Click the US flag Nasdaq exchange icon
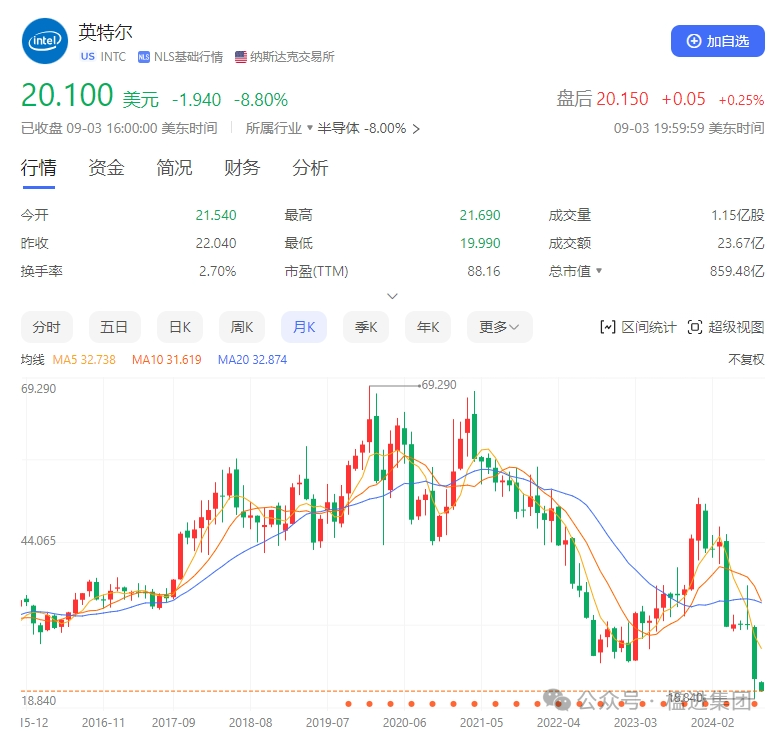 tap(241, 57)
